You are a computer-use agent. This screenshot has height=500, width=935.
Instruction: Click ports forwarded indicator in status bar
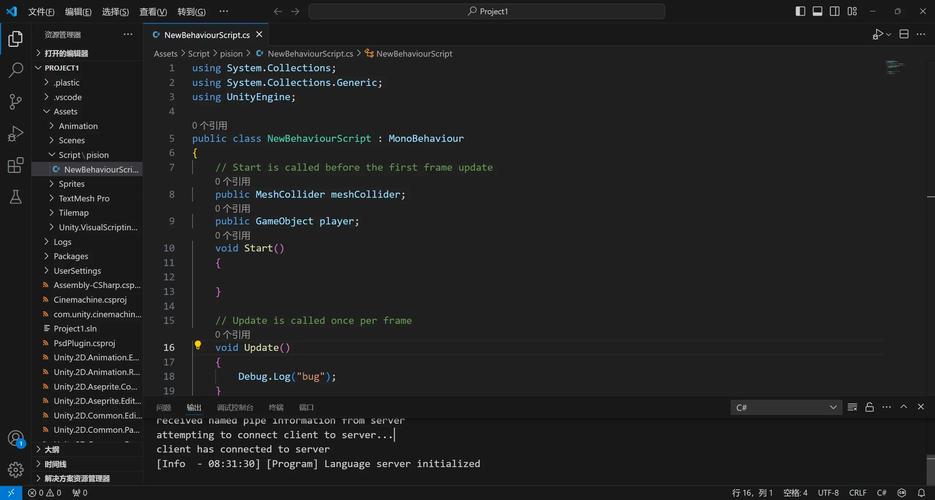[x=80, y=493]
